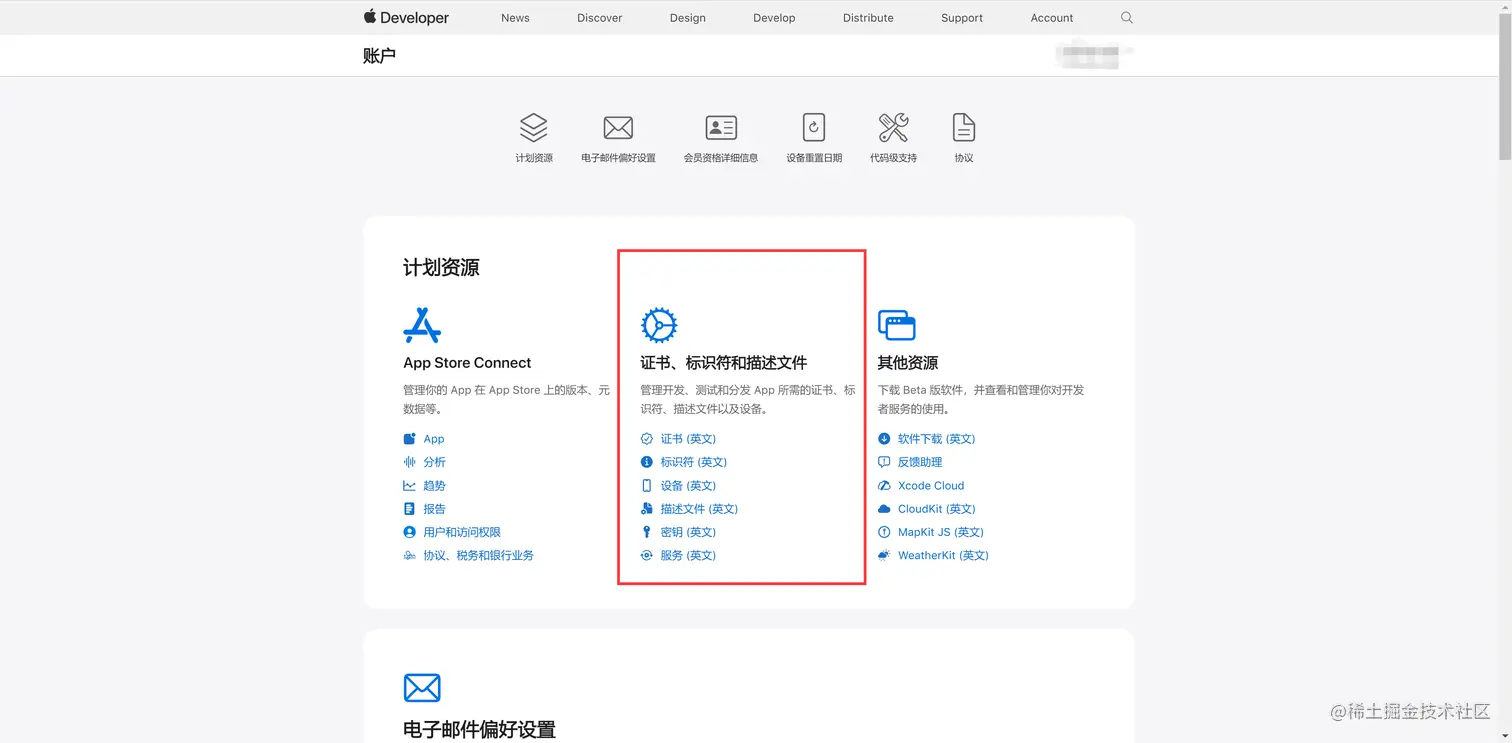Image resolution: width=1512 pixels, height=743 pixels.
Task: Click the 代码级支持 tools icon
Action: [893, 128]
